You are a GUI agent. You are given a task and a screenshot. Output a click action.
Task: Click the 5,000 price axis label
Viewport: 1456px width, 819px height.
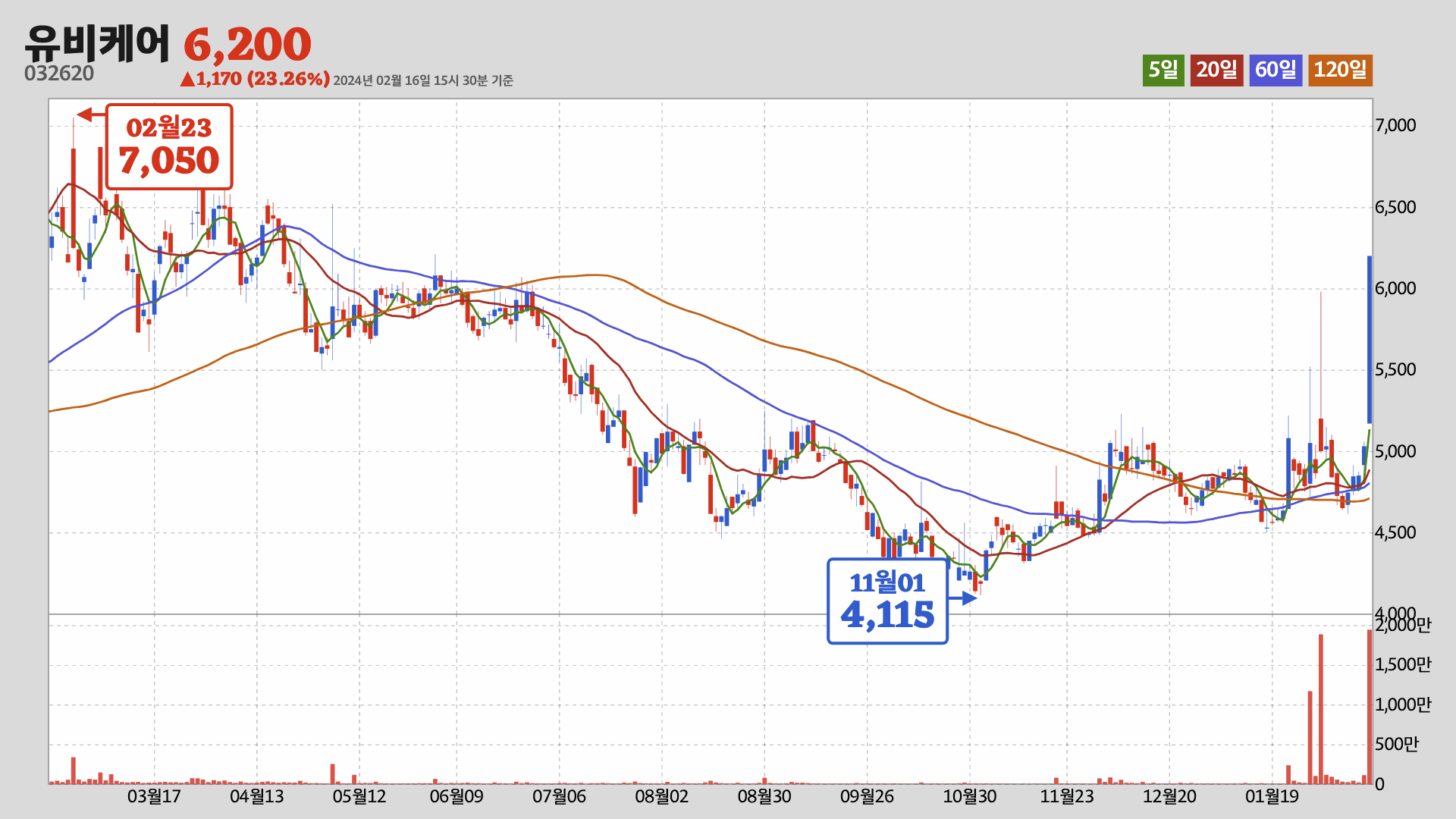(x=1395, y=452)
